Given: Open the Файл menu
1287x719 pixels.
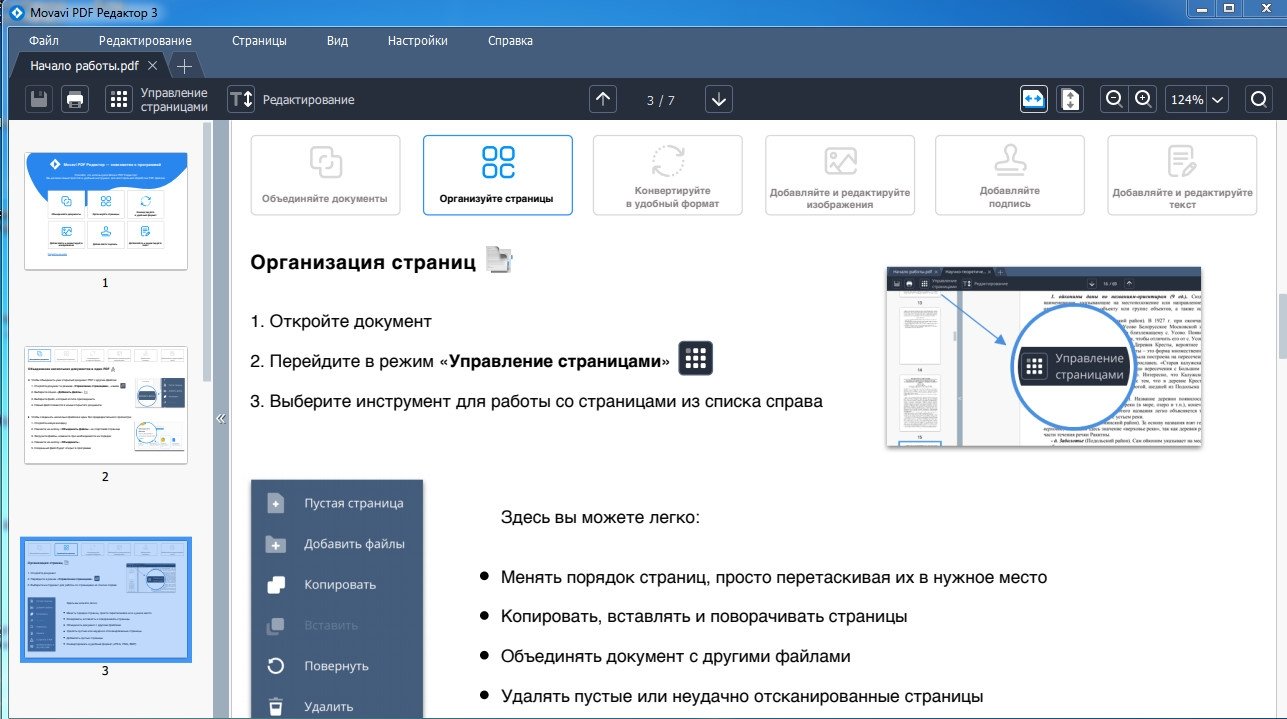Looking at the screenshot, I should pyautogui.click(x=44, y=41).
